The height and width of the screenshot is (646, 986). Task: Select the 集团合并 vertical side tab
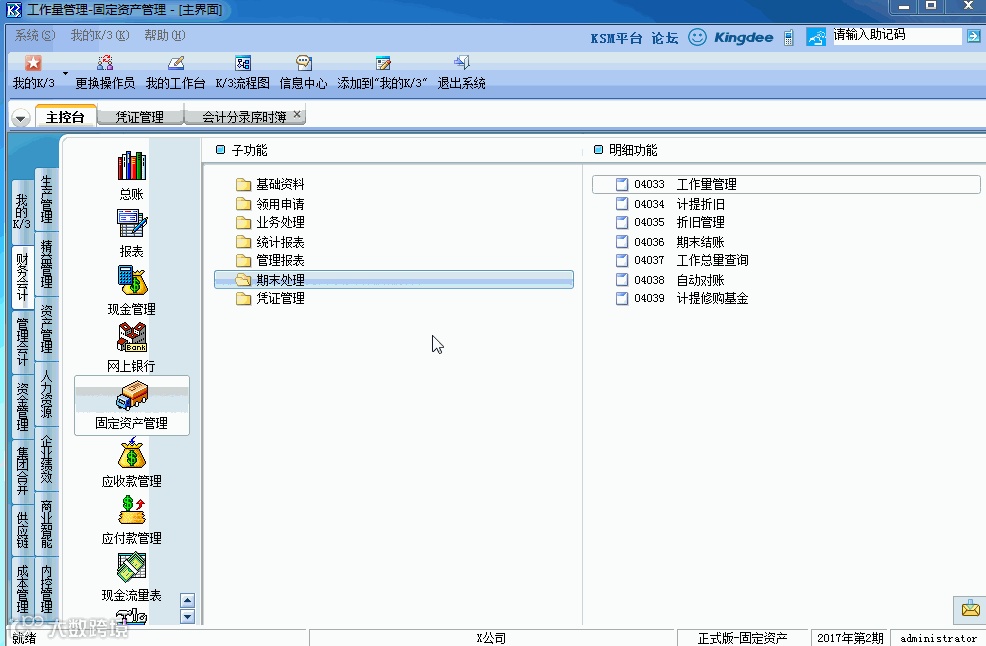[23, 471]
